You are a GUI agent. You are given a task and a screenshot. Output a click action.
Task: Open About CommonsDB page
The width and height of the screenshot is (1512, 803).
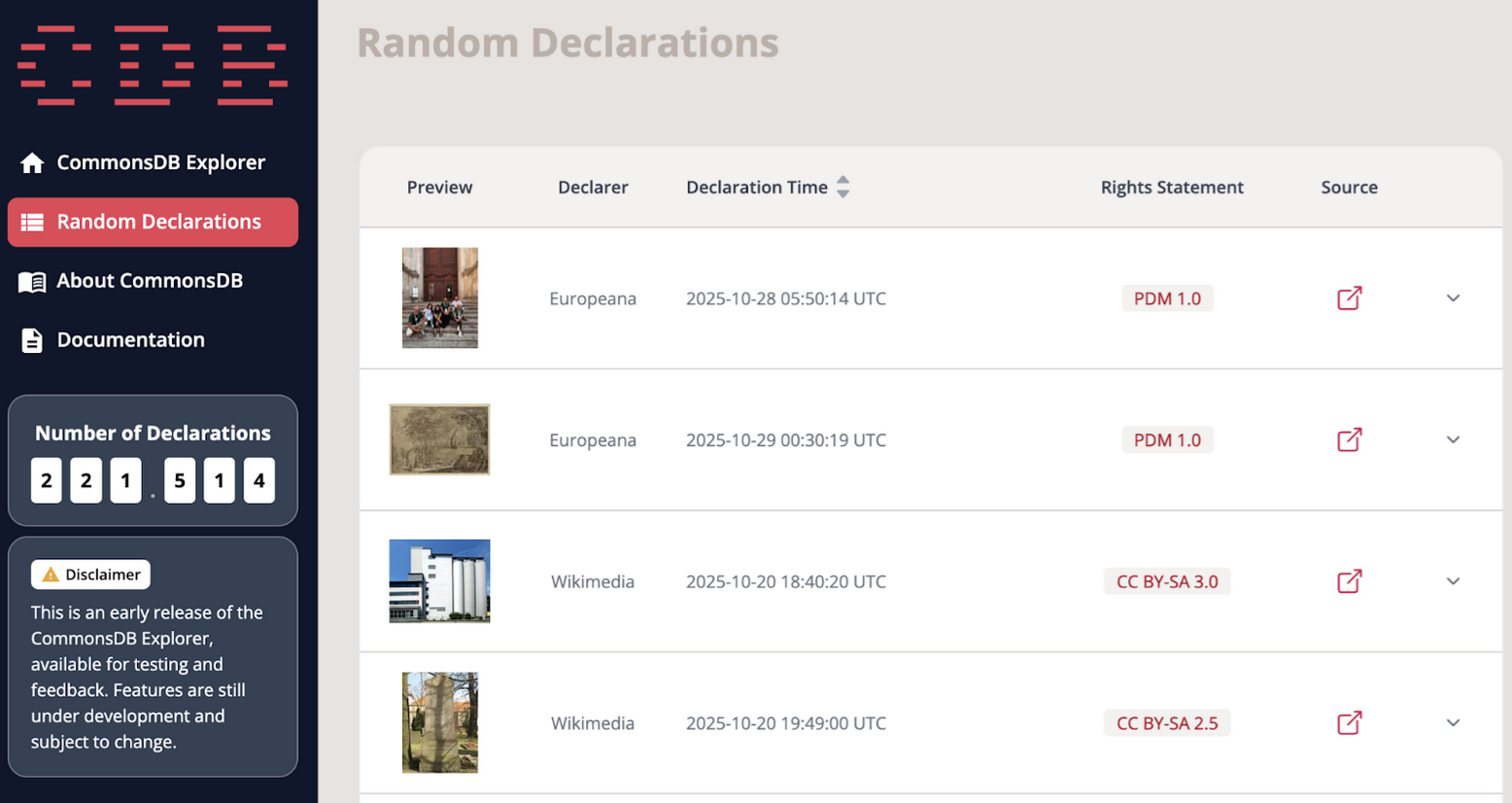(x=150, y=281)
